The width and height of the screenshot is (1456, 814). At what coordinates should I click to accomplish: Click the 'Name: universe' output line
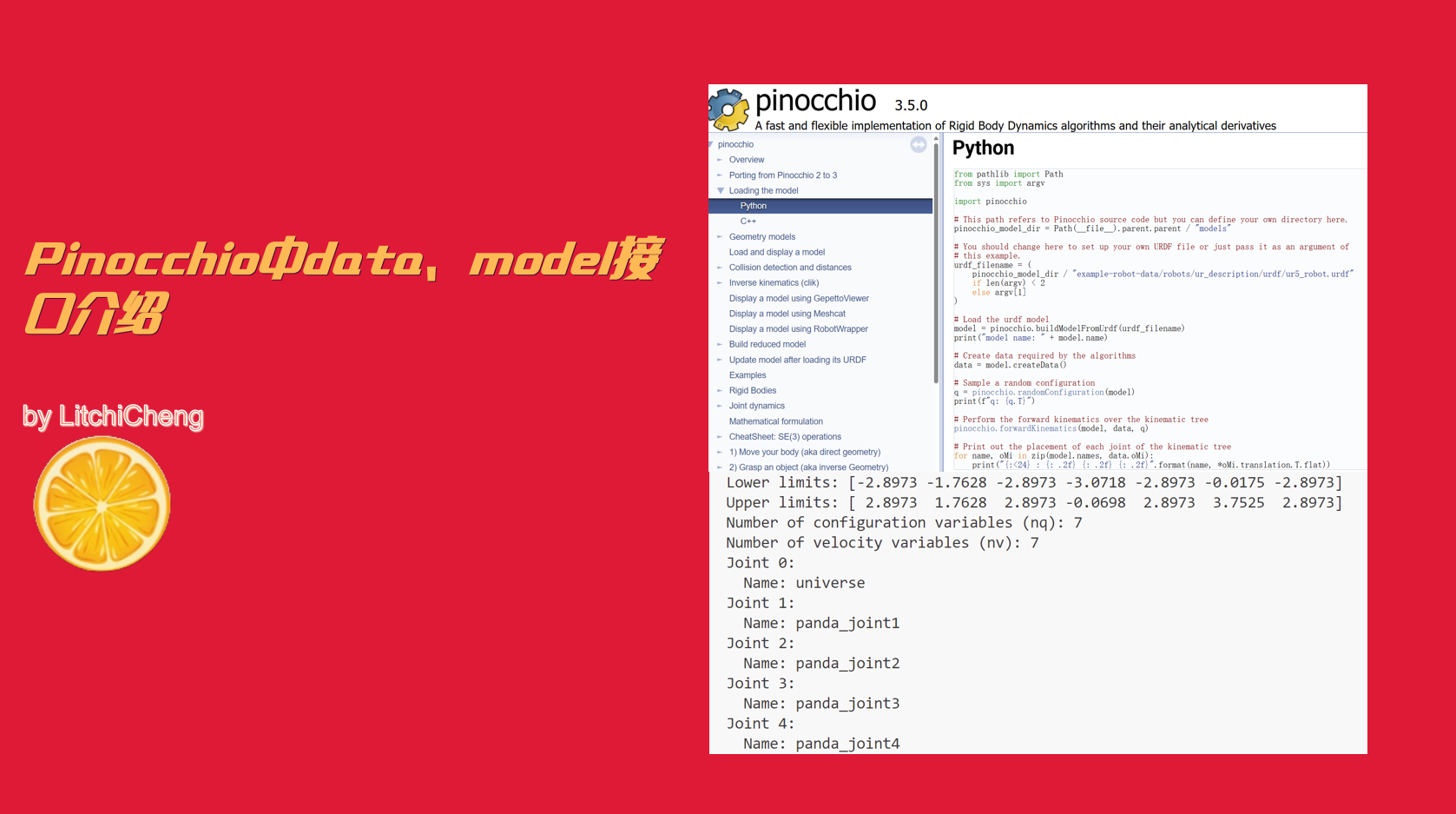click(804, 583)
